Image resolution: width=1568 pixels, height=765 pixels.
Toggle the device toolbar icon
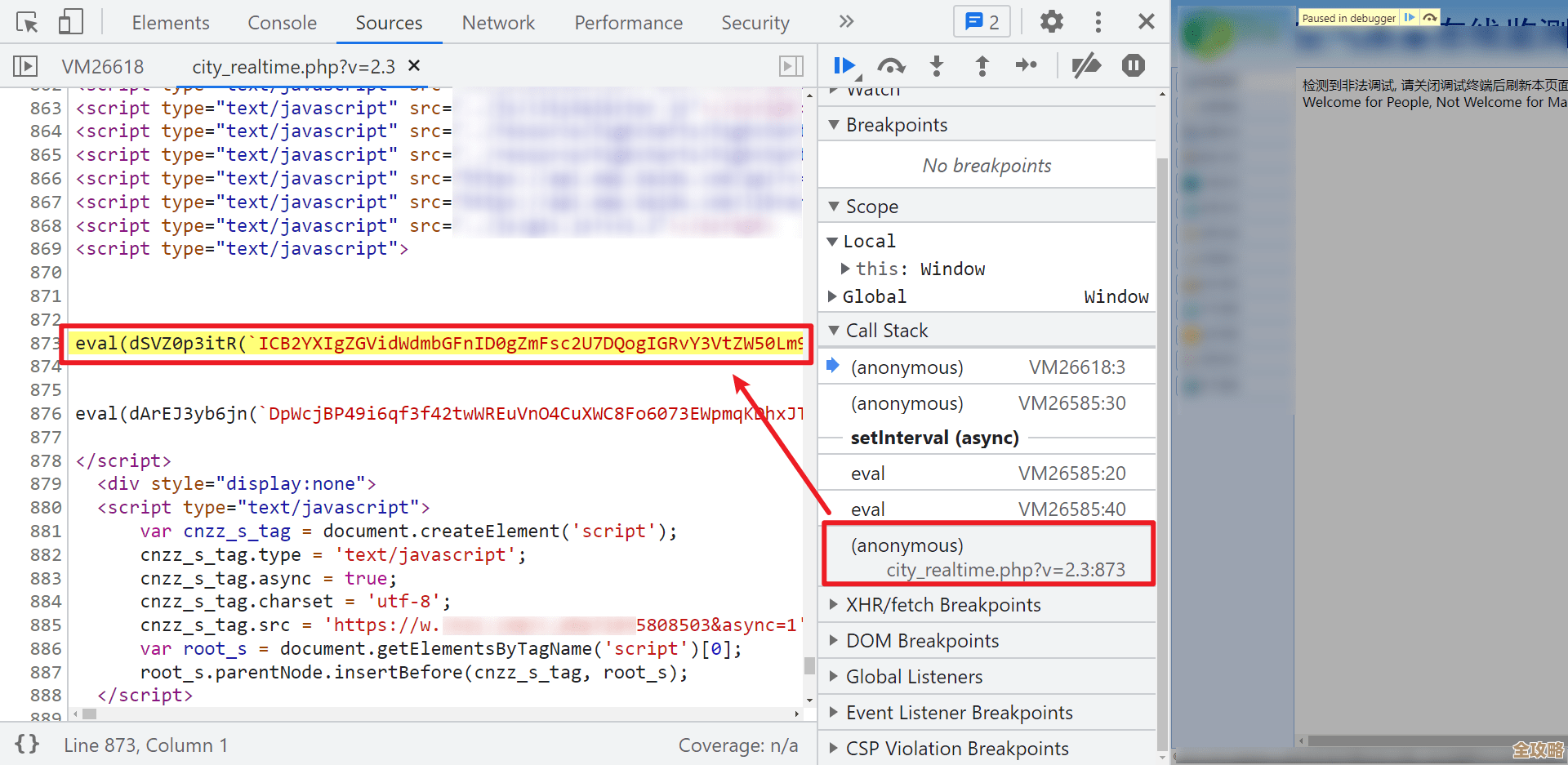[x=71, y=22]
